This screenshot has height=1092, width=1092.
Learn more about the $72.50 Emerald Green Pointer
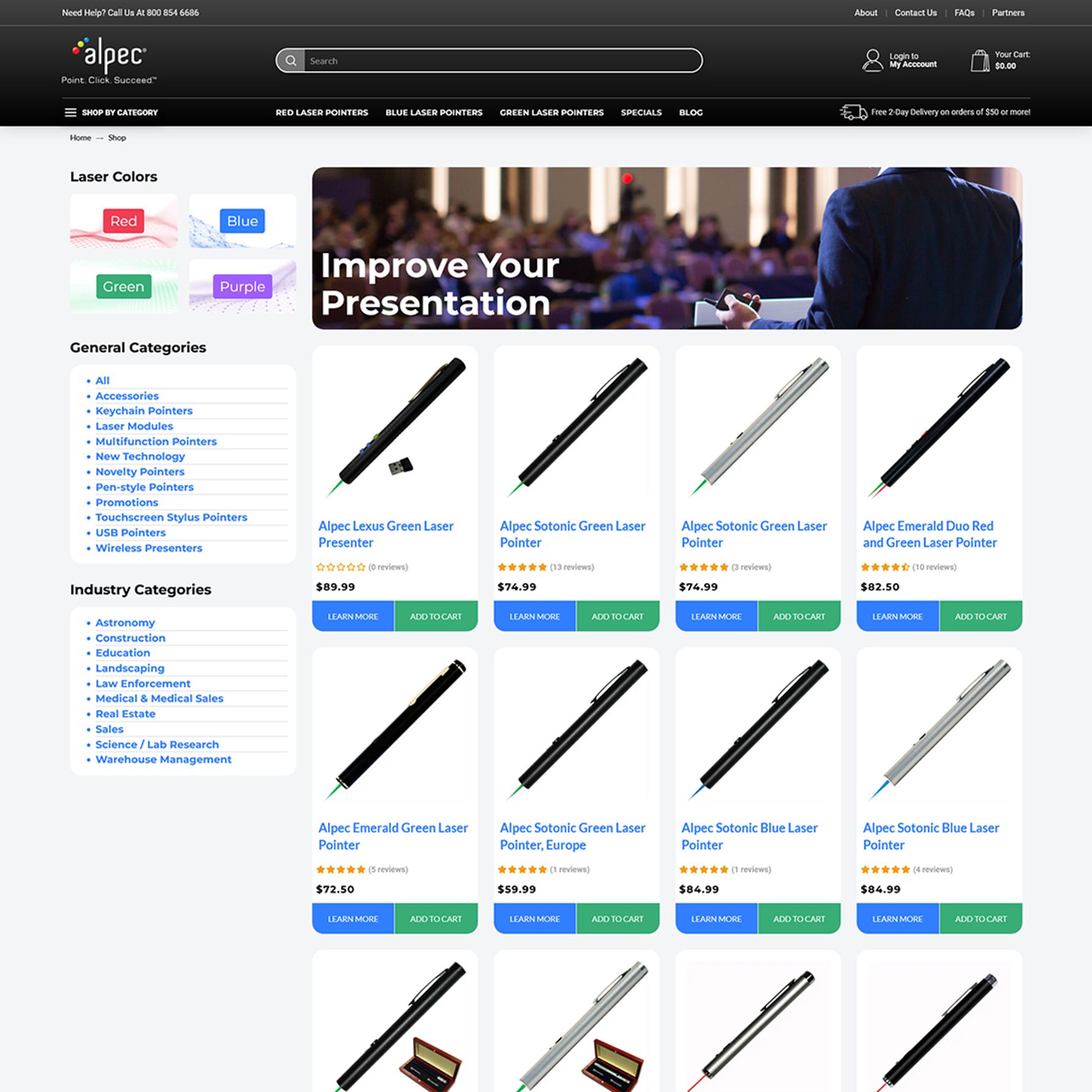pos(353,919)
